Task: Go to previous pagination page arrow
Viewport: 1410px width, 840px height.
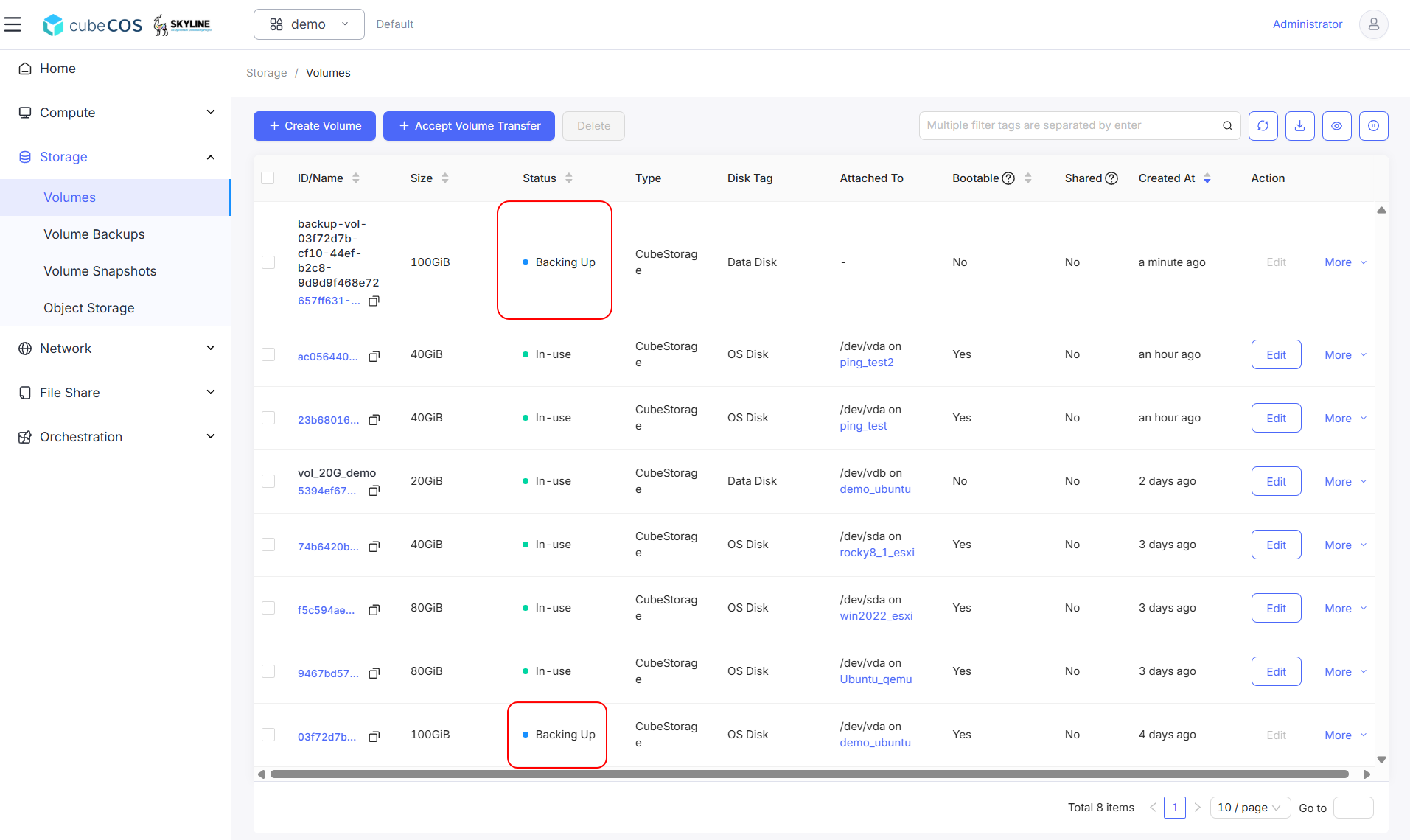Action: click(1153, 808)
